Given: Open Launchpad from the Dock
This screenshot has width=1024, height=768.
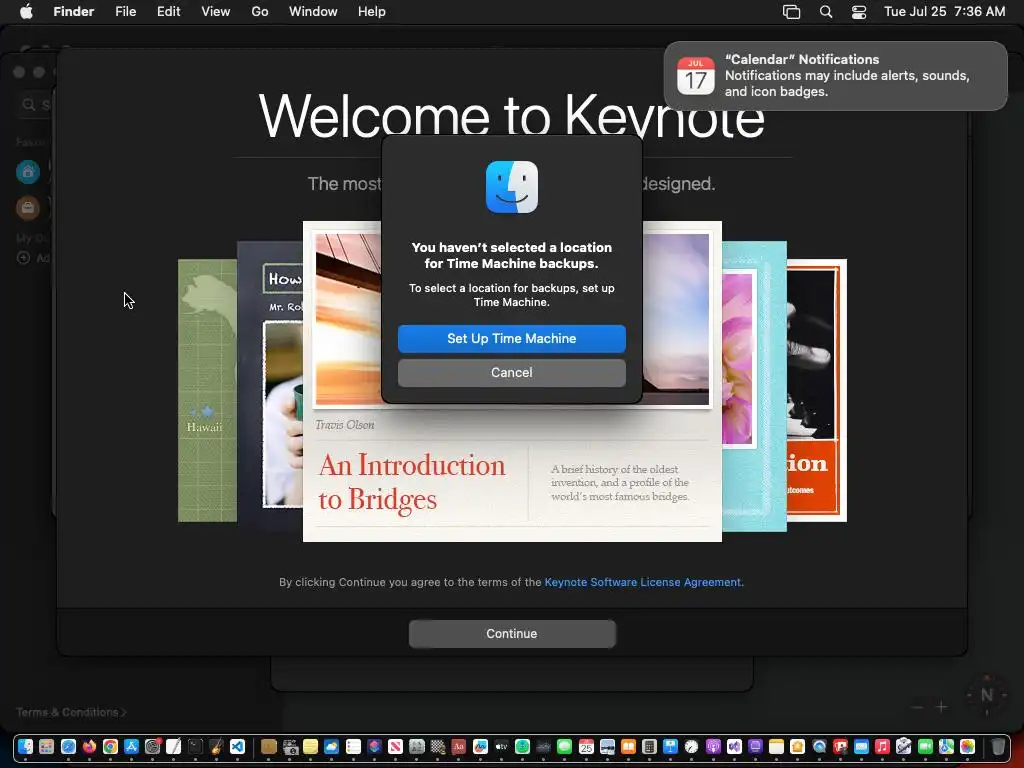Looking at the screenshot, I should tap(46, 746).
